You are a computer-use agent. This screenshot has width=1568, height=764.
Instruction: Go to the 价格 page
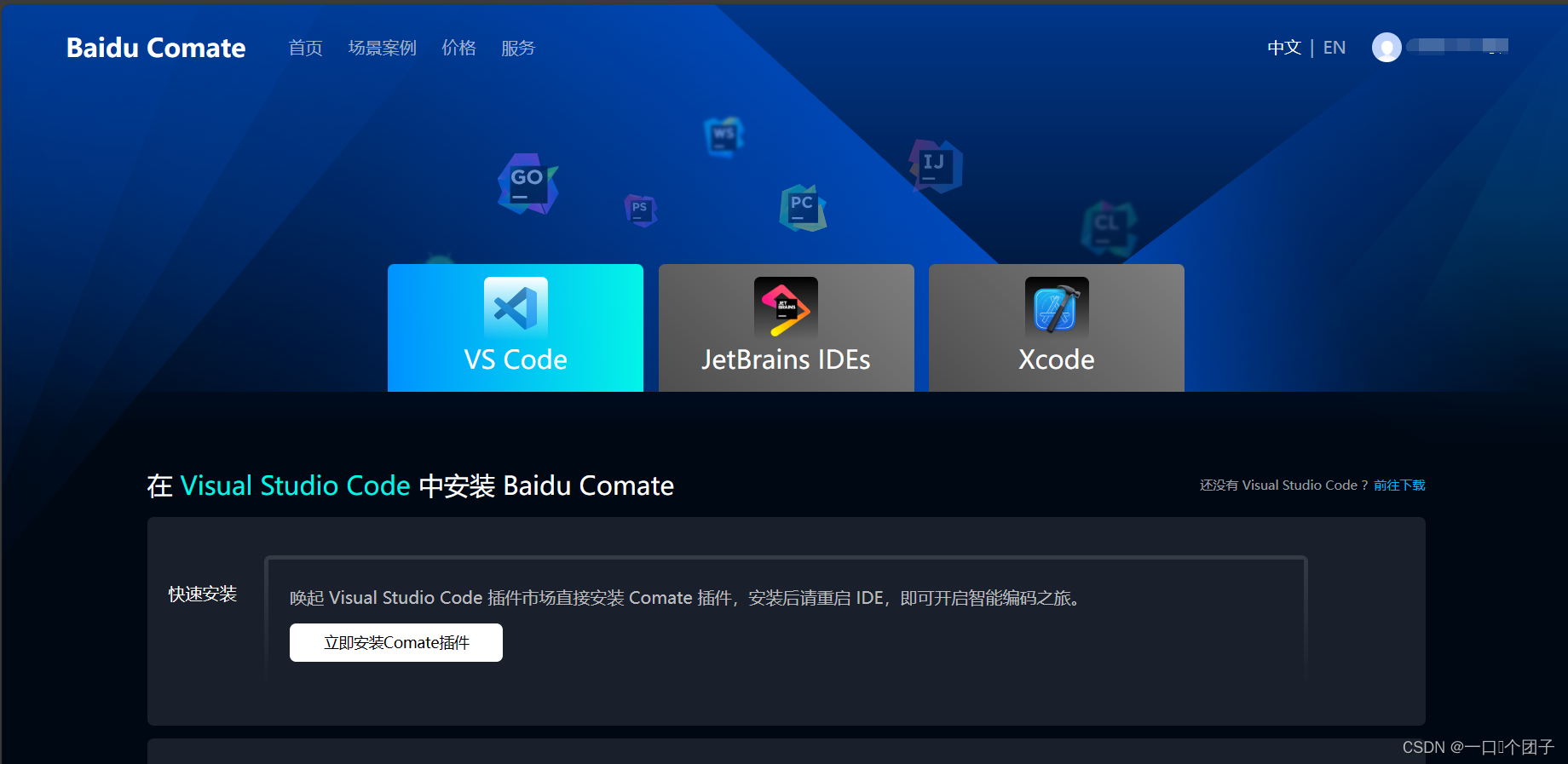pos(458,48)
